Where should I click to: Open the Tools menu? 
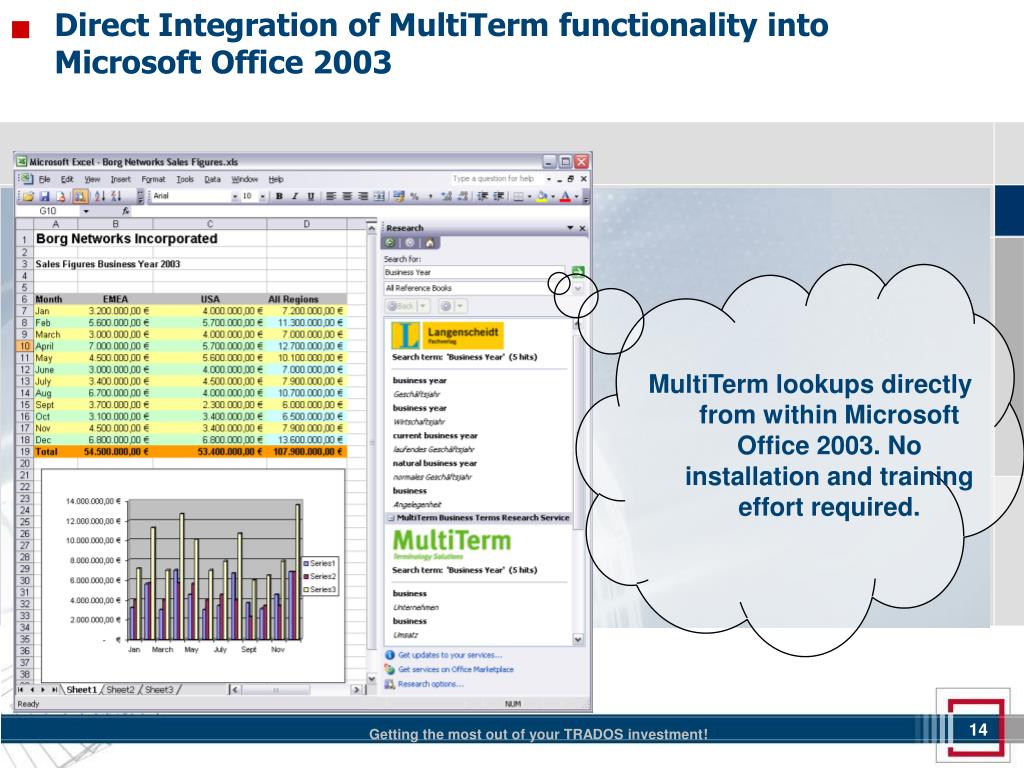pos(185,179)
